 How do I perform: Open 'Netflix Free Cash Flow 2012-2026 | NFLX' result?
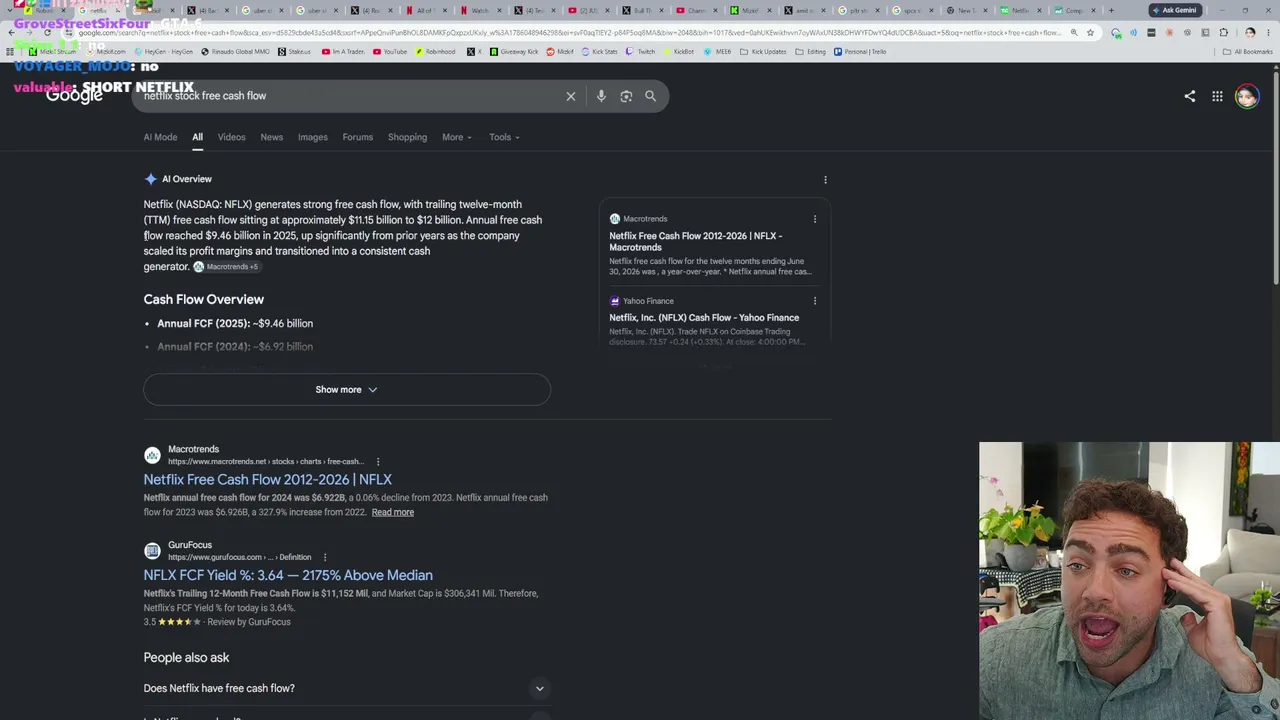tap(268, 480)
